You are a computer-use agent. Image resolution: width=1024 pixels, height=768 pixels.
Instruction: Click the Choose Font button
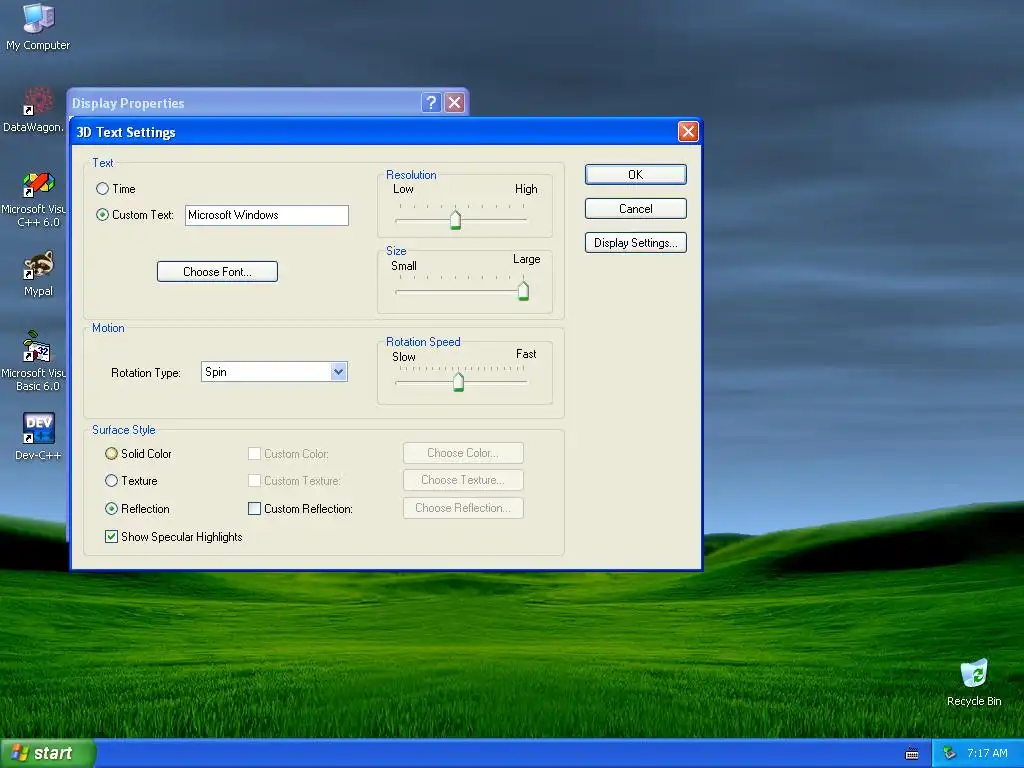point(217,272)
